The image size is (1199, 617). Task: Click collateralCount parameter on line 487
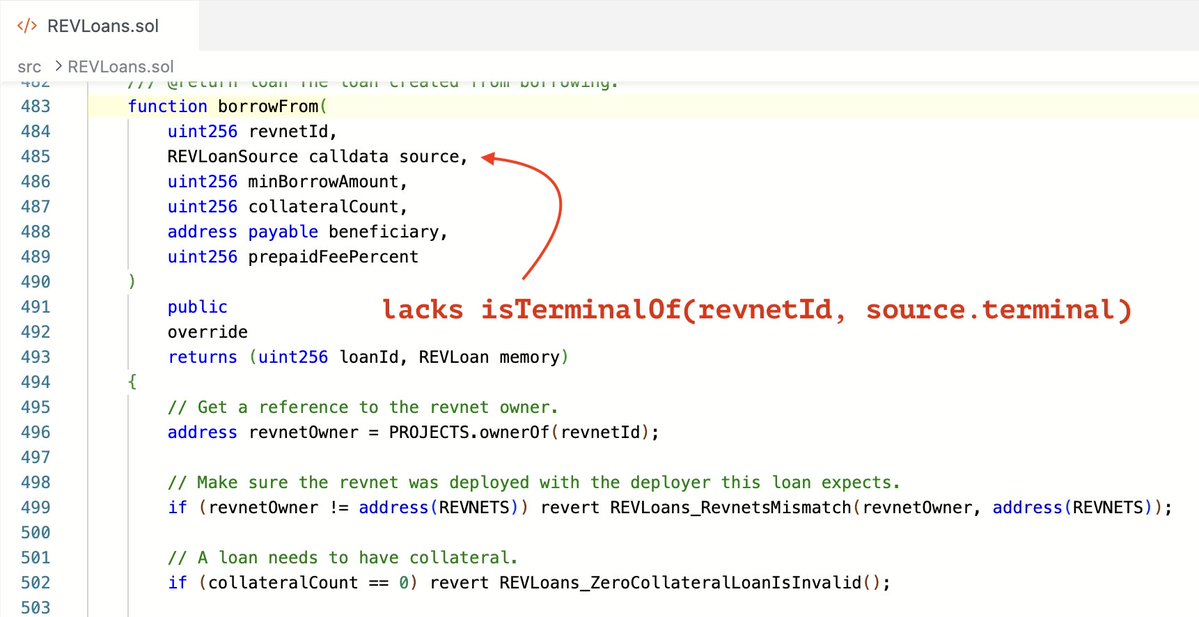pos(323,206)
